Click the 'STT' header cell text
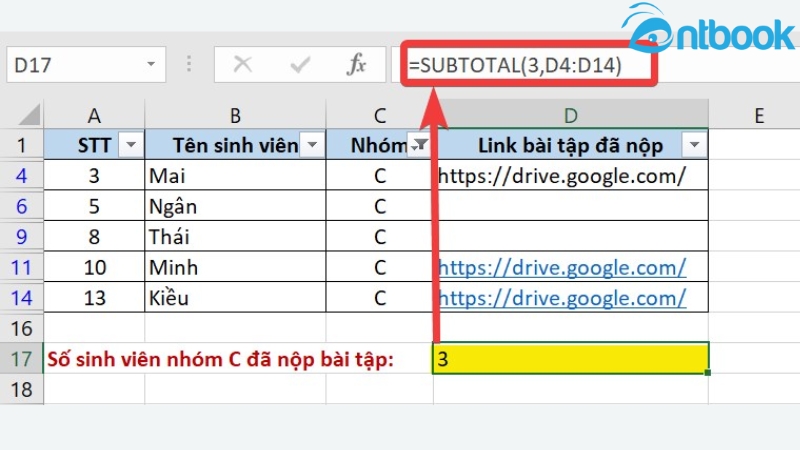 (94, 145)
